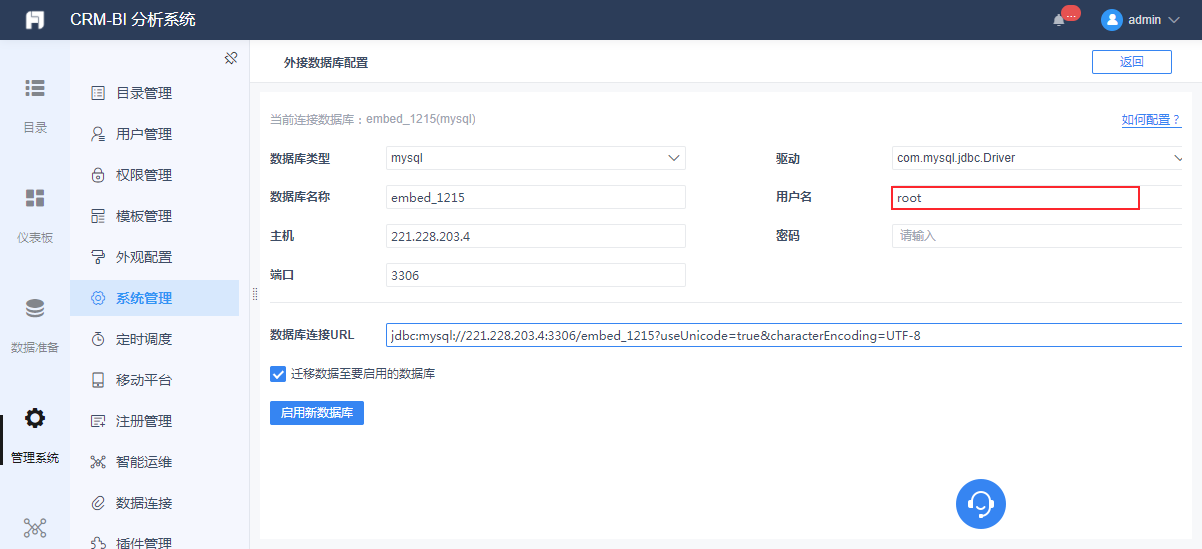Viewport: 1202px width, 549px height.
Task: Click the CRM-BI logo icon
Action: [35, 20]
